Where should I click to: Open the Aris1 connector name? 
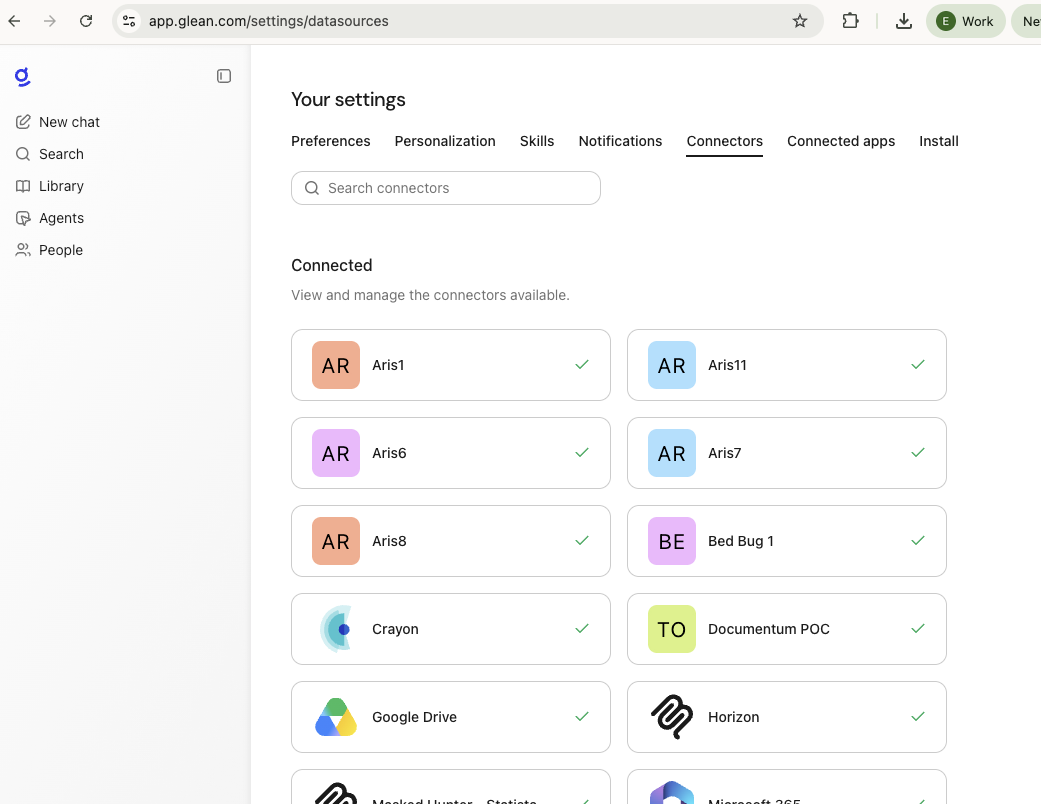388,365
